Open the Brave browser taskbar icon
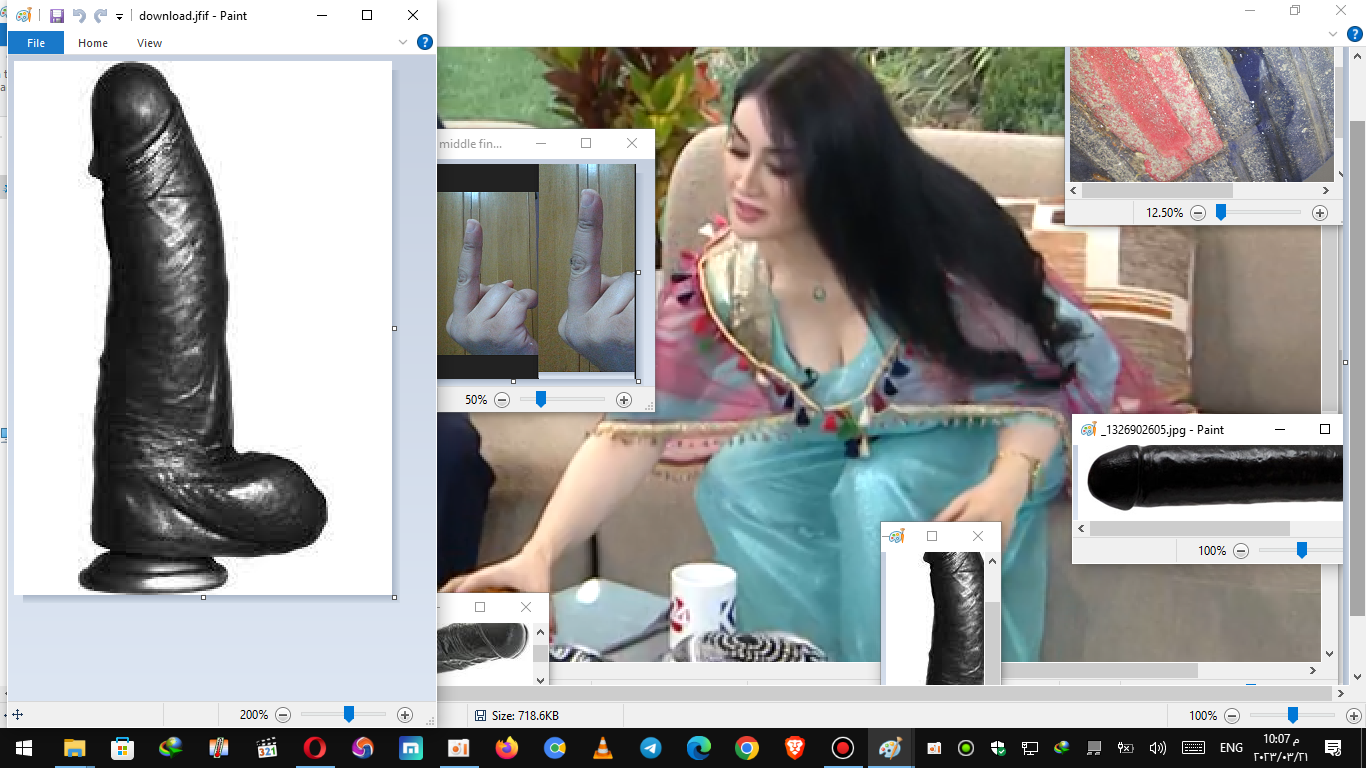1366x768 pixels. coord(794,748)
